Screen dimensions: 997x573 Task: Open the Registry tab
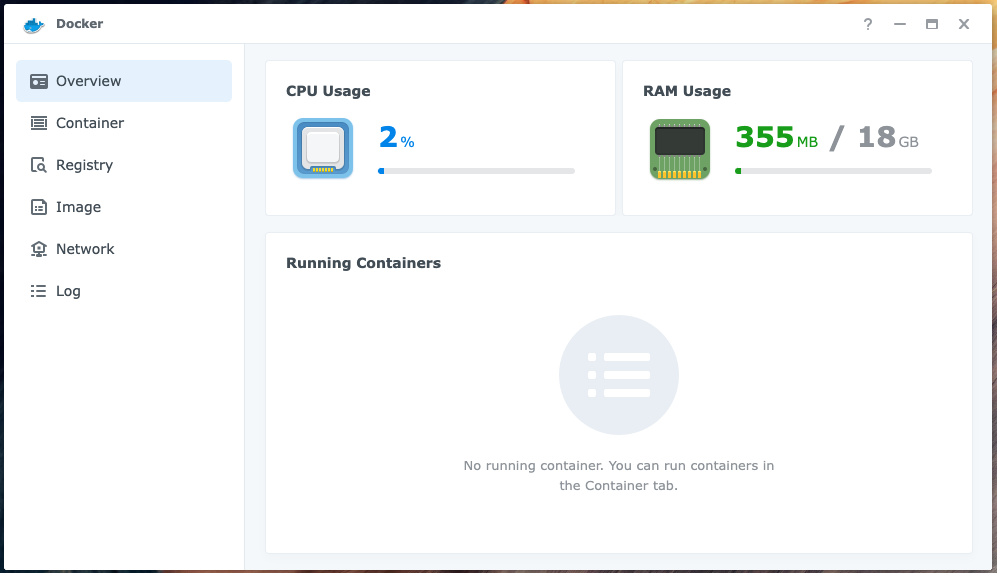(84, 165)
